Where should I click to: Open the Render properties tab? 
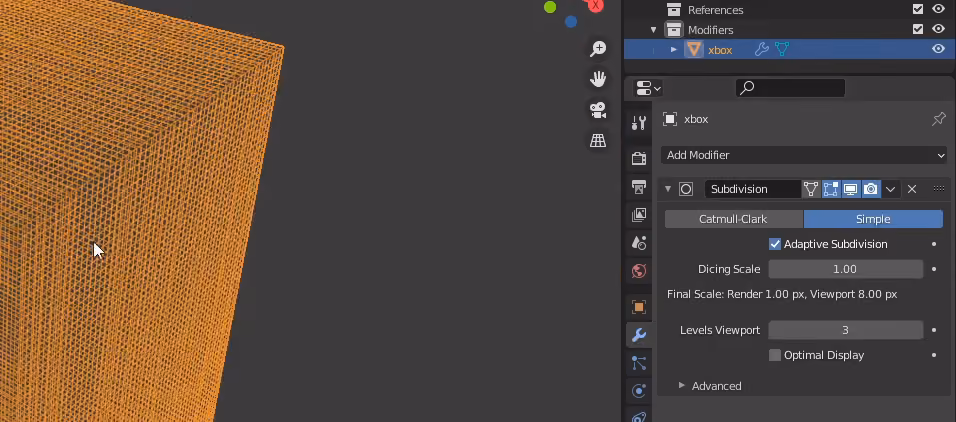tap(639, 159)
